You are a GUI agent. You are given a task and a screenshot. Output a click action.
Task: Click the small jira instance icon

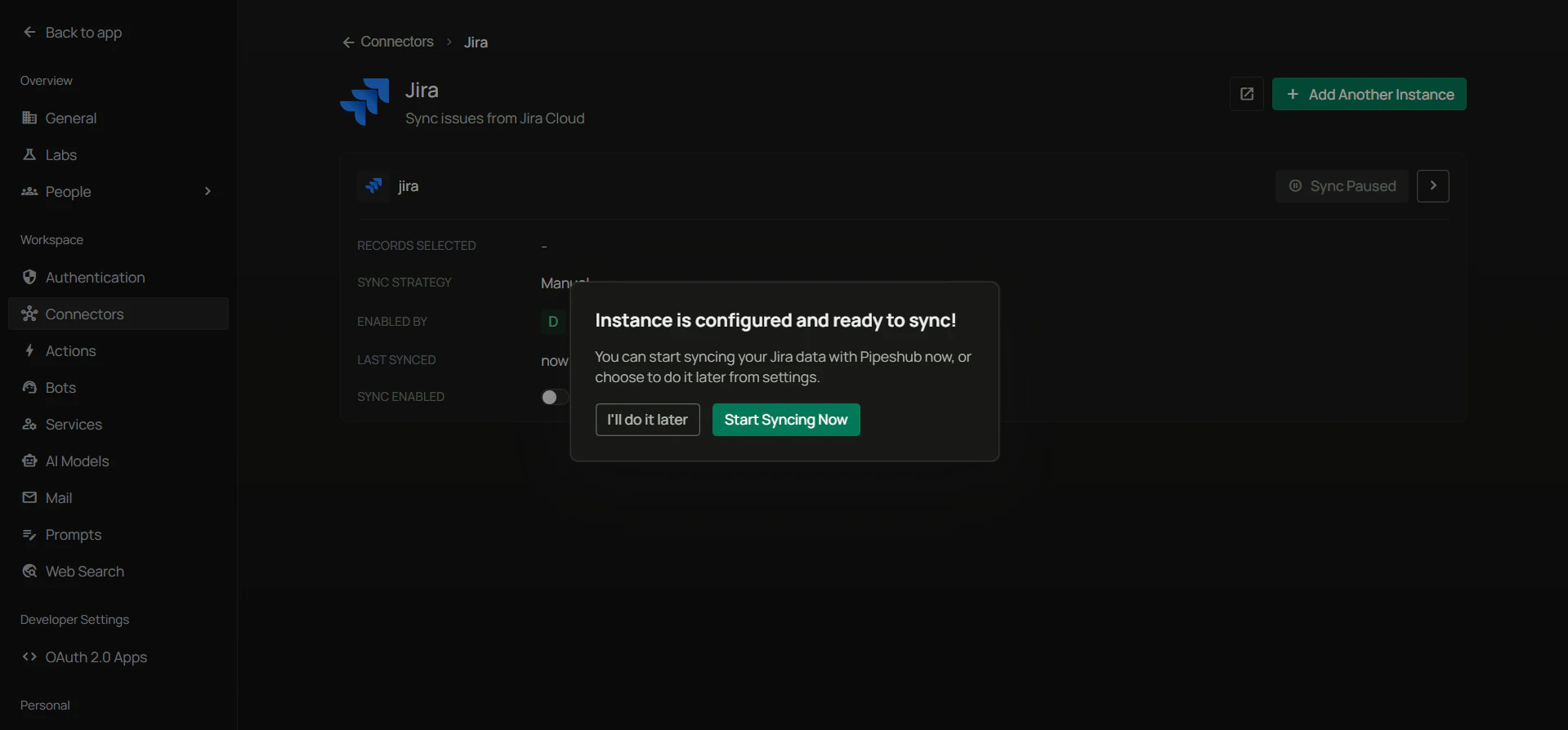tap(373, 186)
